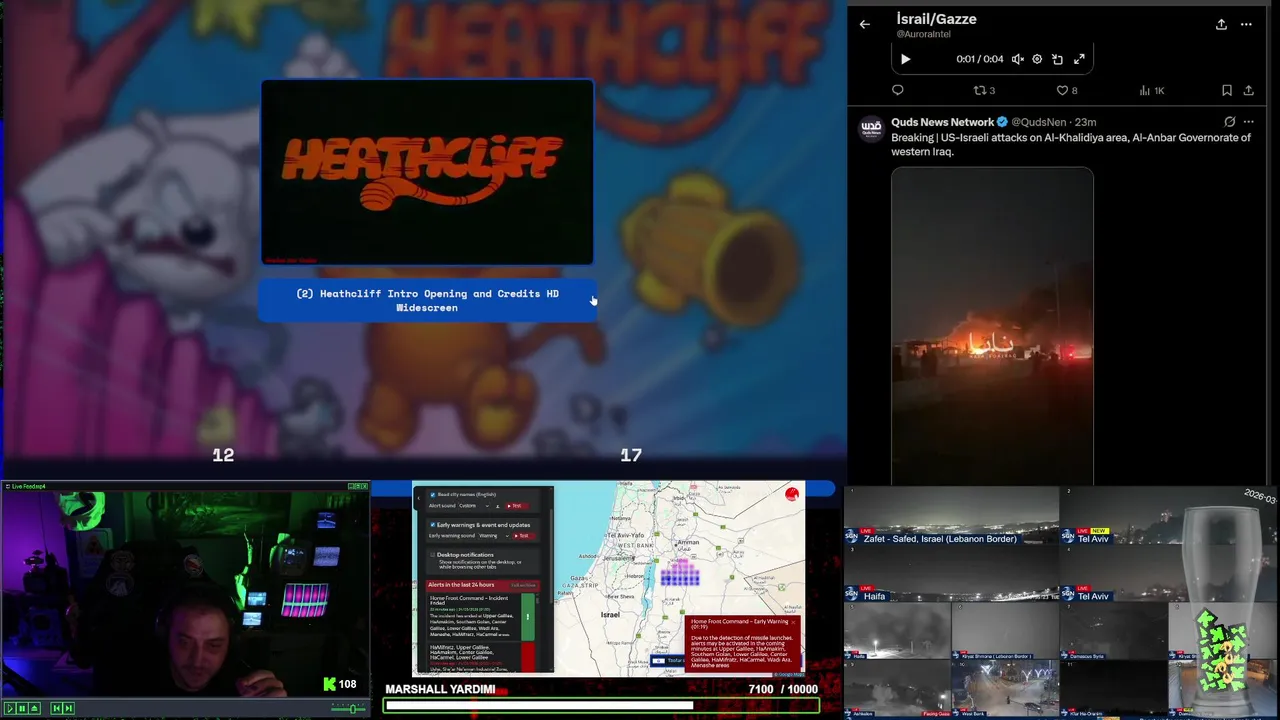Toggle Read city names (English) checkbox
The width and height of the screenshot is (1280, 720).
point(433,495)
